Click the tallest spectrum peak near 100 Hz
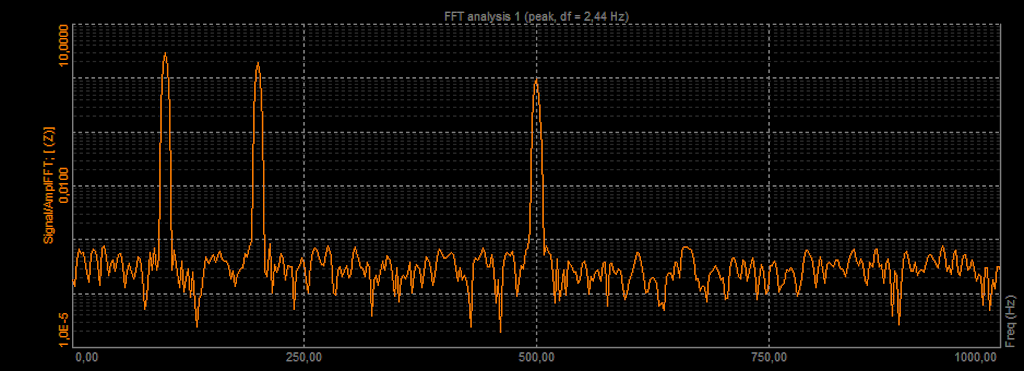 (x=165, y=54)
